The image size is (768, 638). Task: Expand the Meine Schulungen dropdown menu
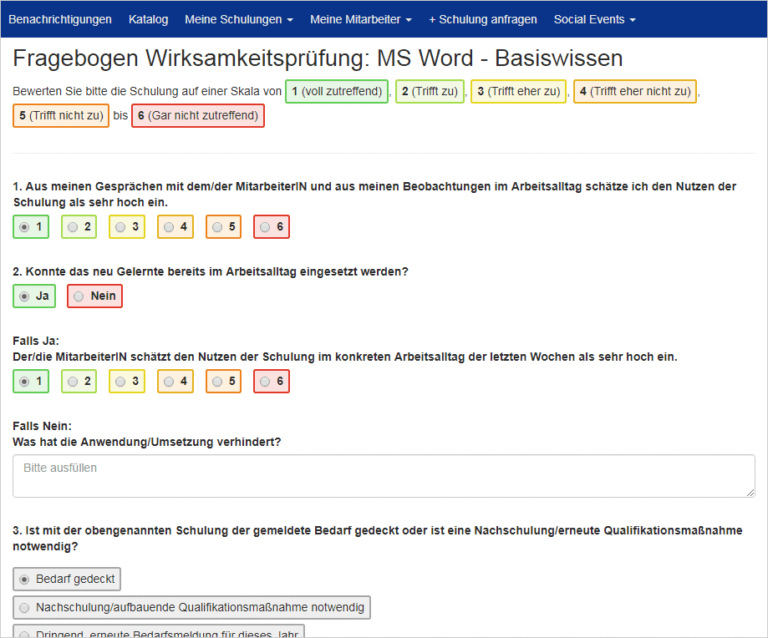click(x=239, y=20)
